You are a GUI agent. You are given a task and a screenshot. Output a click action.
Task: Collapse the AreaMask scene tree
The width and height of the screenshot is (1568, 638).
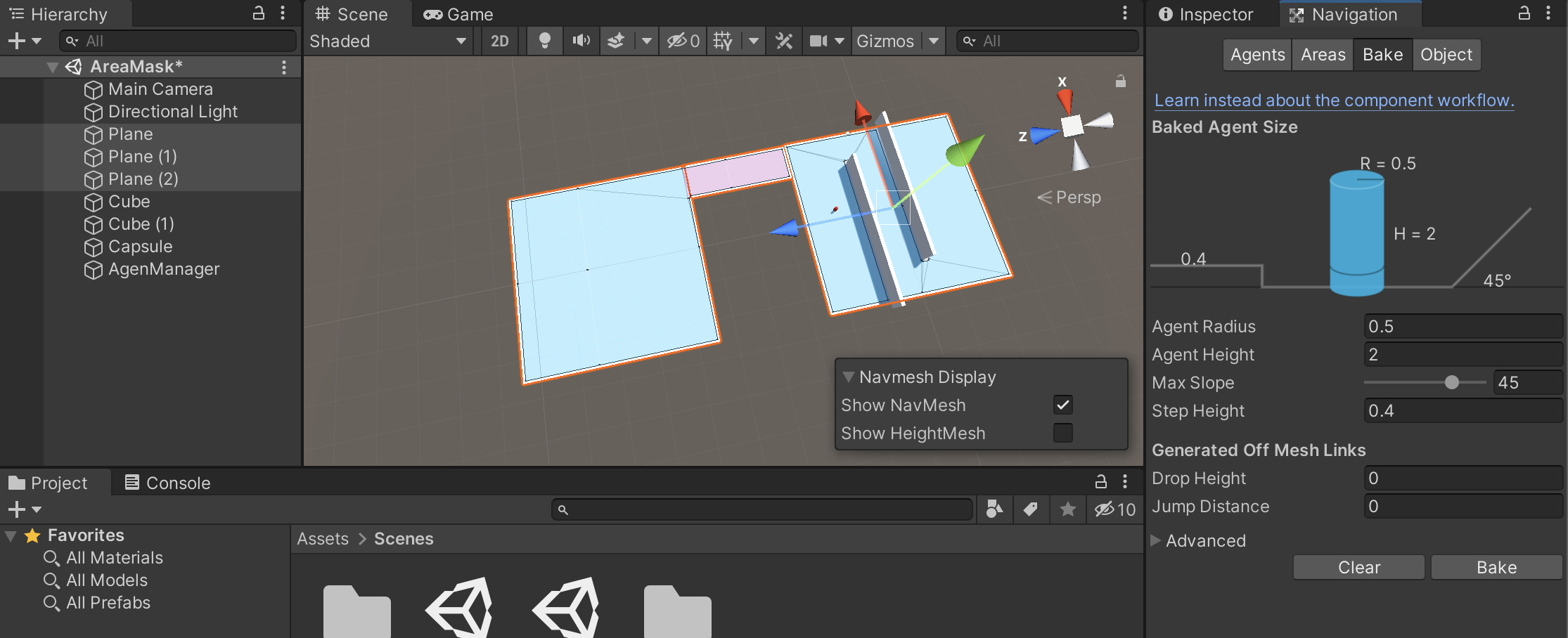(x=52, y=67)
